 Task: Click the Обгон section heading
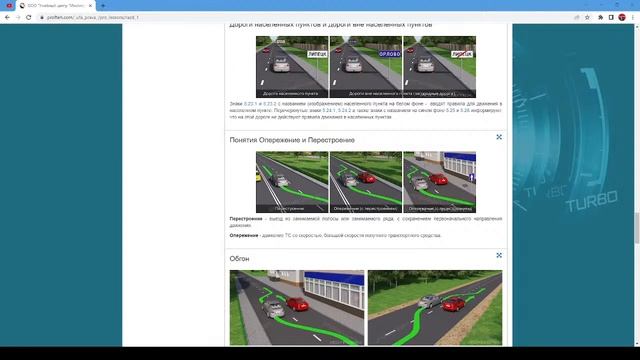point(239,259)
